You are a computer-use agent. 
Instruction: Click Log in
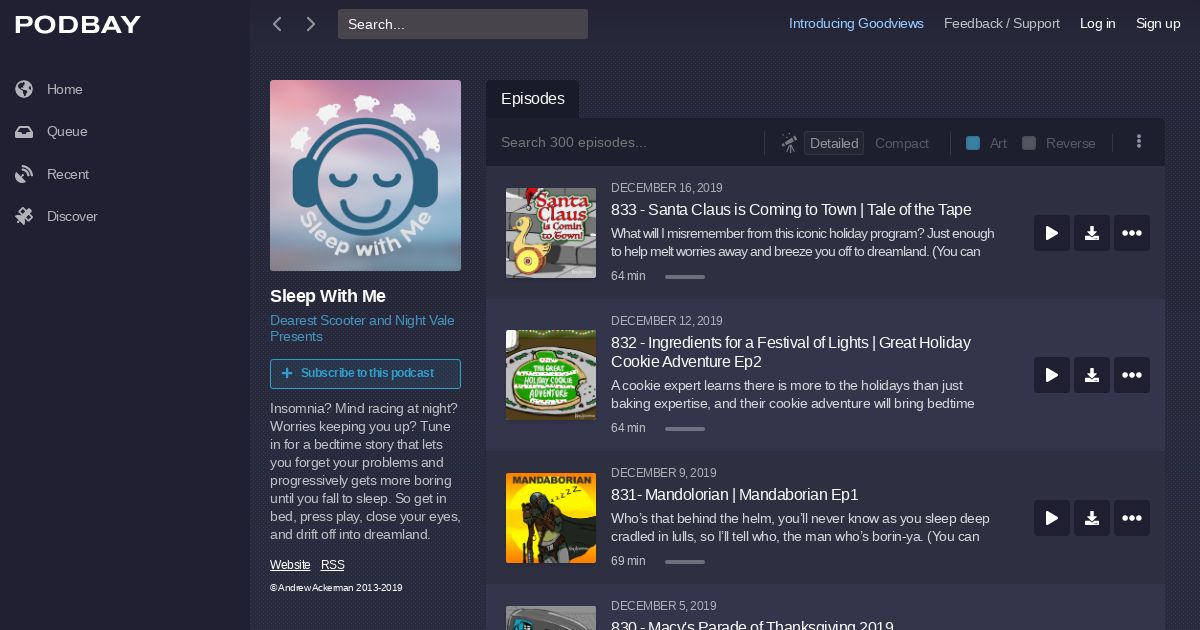pyautogui.click(x=1097, y=23)
